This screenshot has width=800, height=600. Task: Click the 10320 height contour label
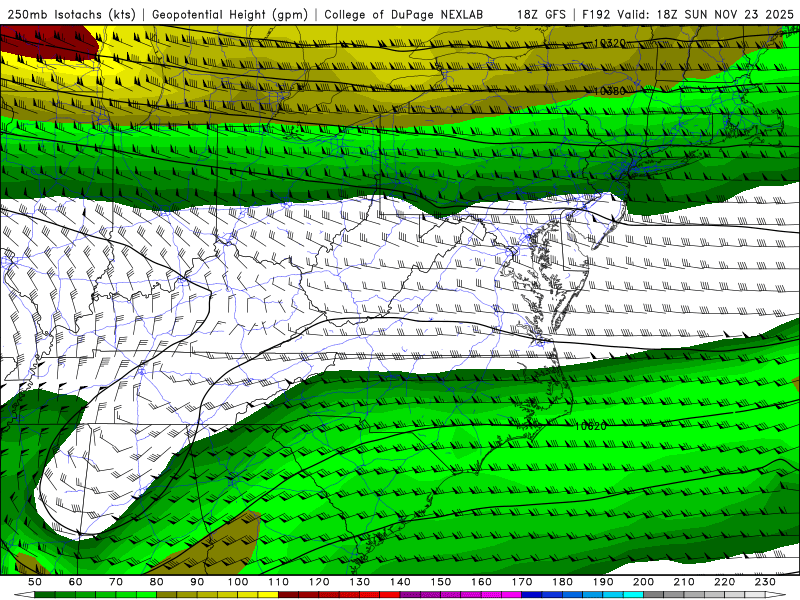pyautogui.click(x=610, y=43)
